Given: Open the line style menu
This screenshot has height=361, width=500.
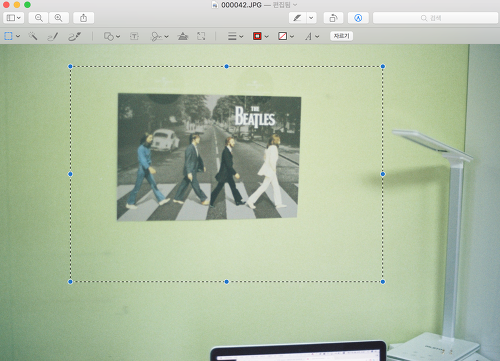Looking at the screenshot, I should [235, 36].
